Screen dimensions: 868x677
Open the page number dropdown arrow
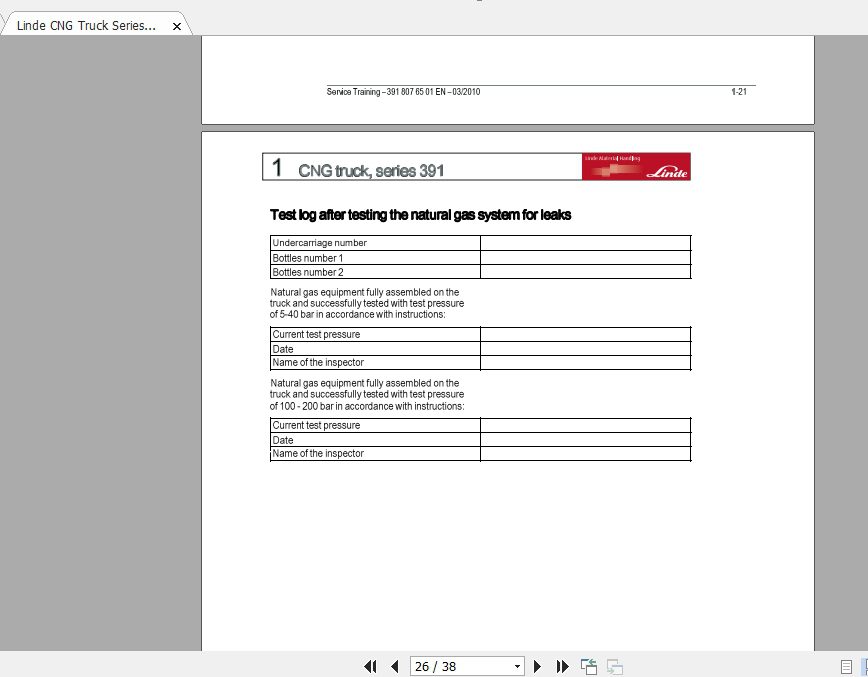click(x=517, y=666)
